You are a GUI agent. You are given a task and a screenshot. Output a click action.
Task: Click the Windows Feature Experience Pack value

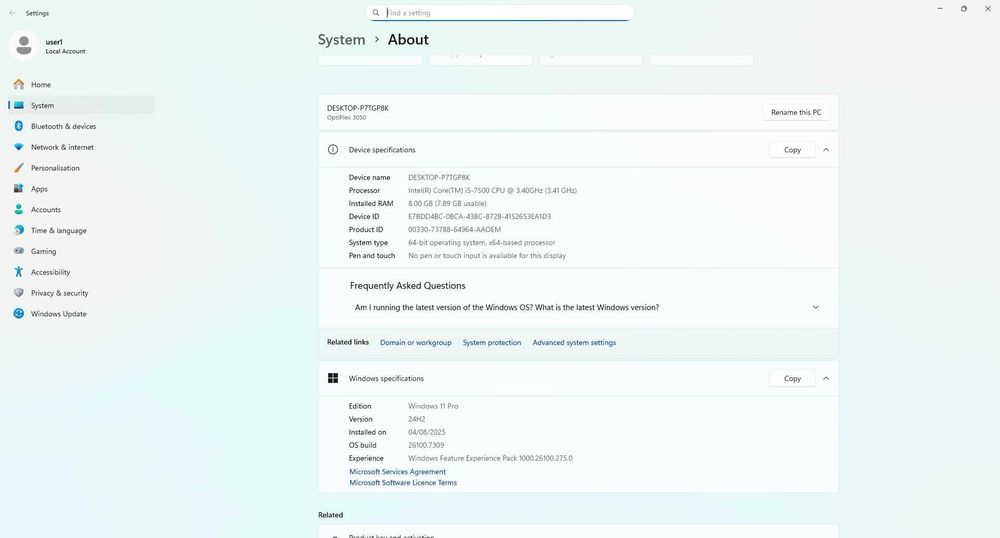point(490,458)
